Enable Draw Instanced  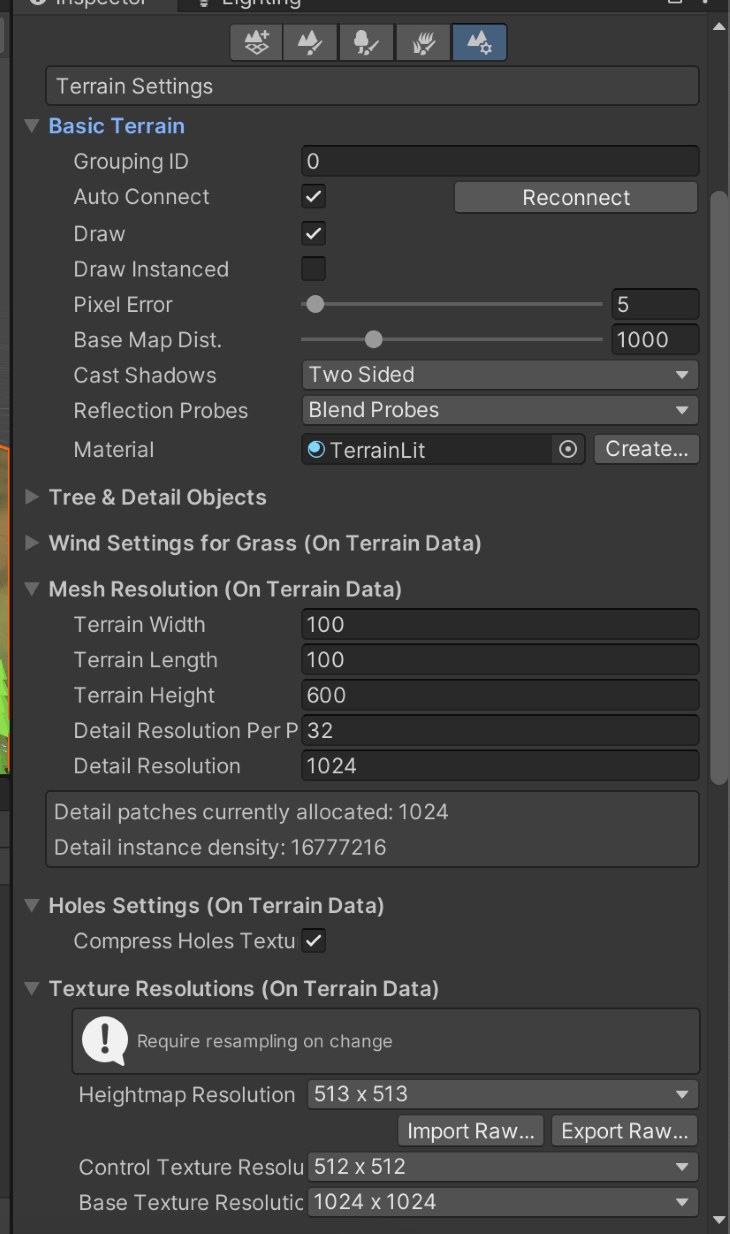(x=313, y=268)
